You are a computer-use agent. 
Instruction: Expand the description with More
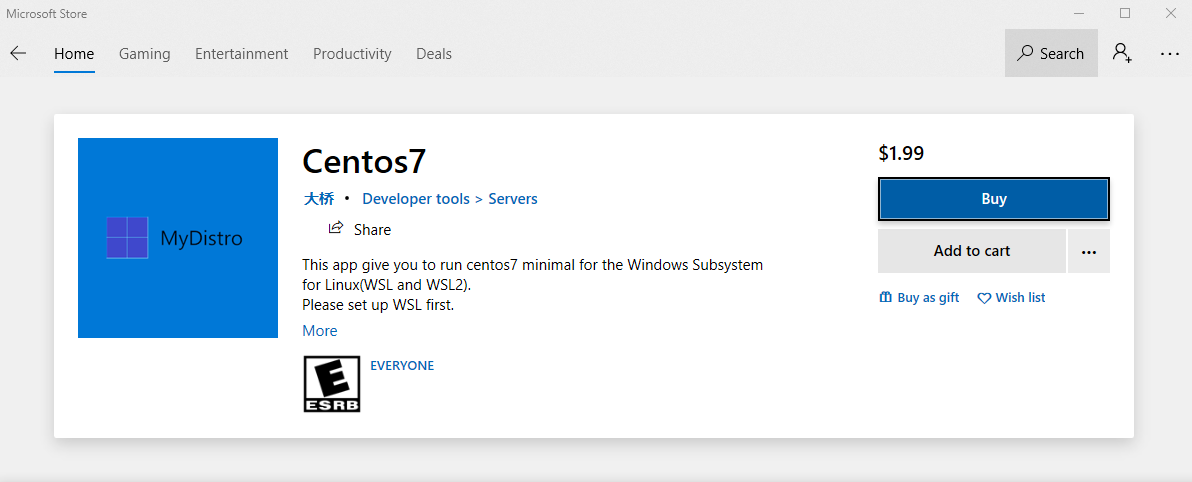320,331
